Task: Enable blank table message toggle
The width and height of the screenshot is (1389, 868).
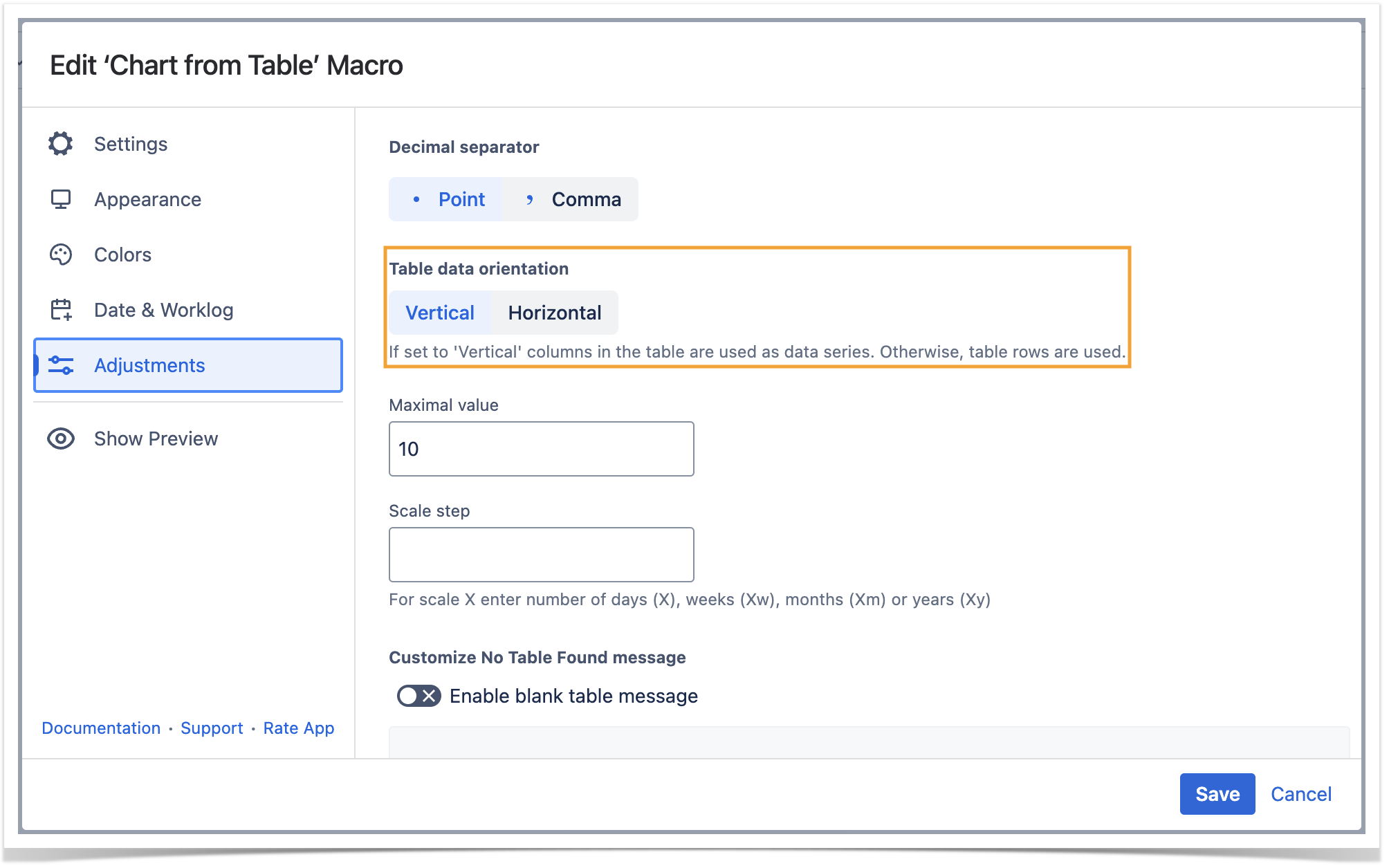Action: coord(418,696)
